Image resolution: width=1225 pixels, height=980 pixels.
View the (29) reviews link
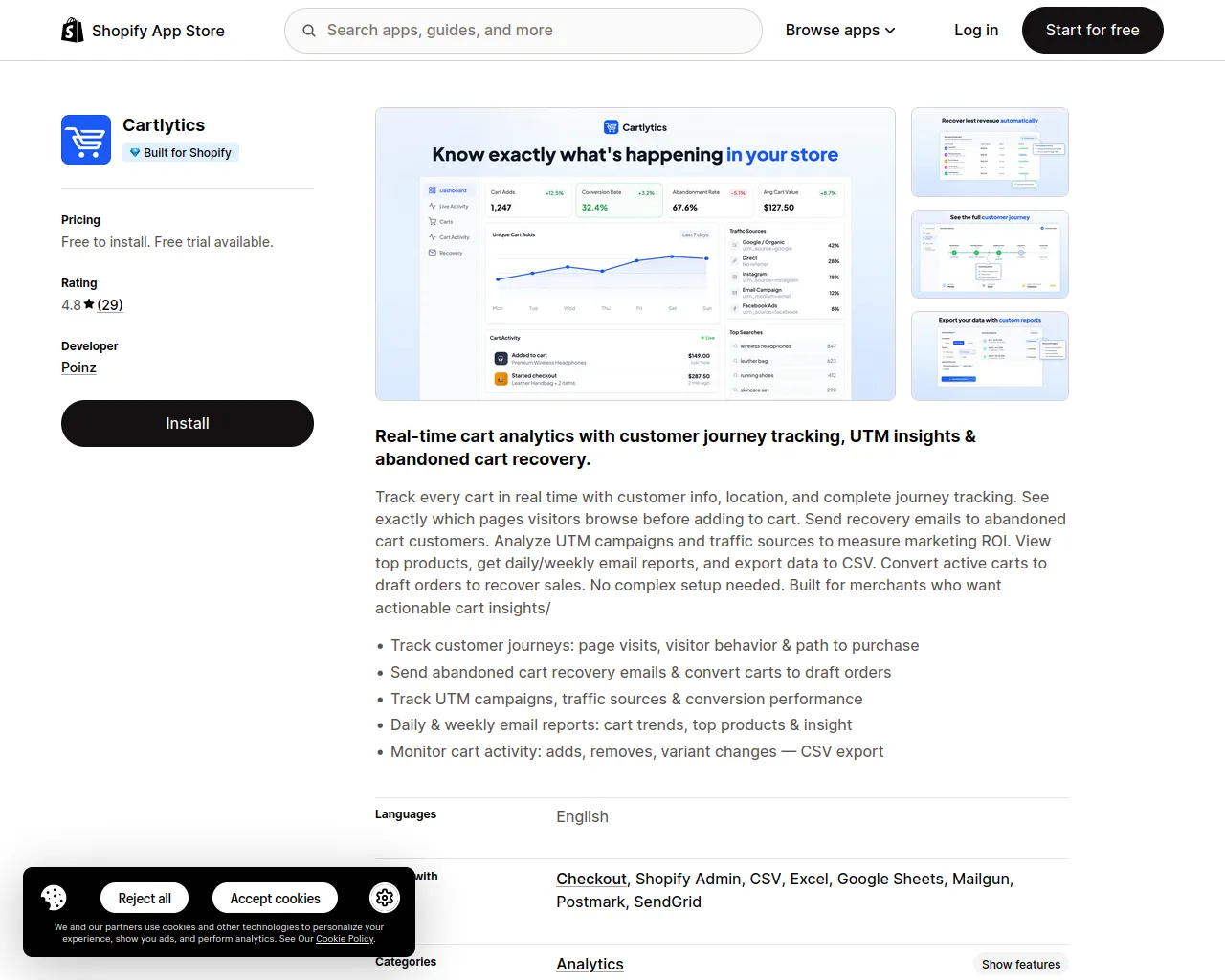click(109, 304)
